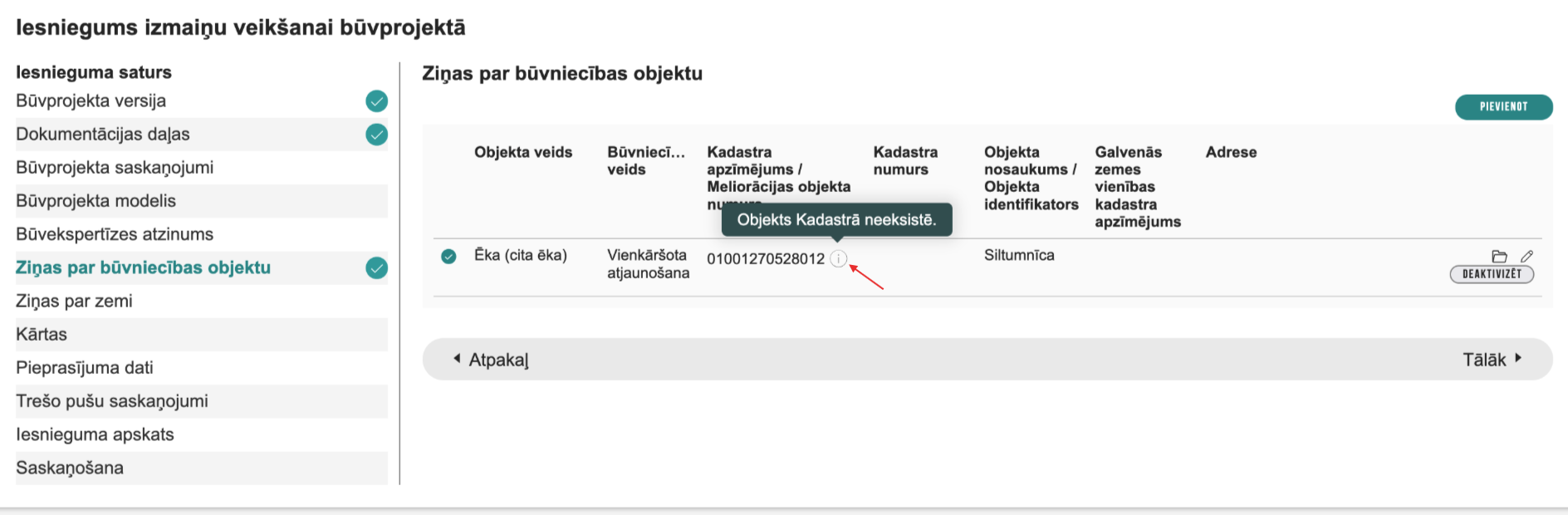Viewport: 1568px width, 515px height.
Task: Click the green check mark for Dokumentācijas daļas
Action: pos(376,135)
